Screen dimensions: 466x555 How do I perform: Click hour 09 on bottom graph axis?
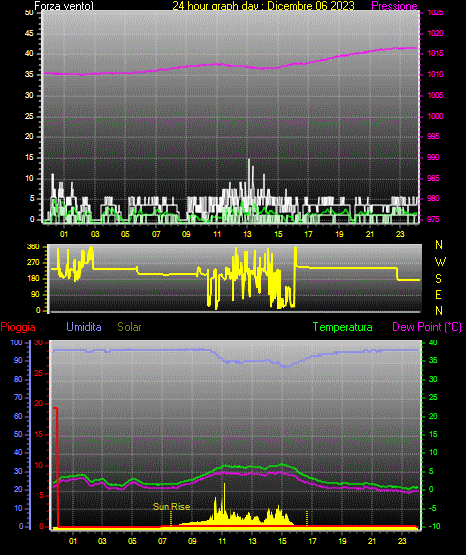(x=192, y=541)
